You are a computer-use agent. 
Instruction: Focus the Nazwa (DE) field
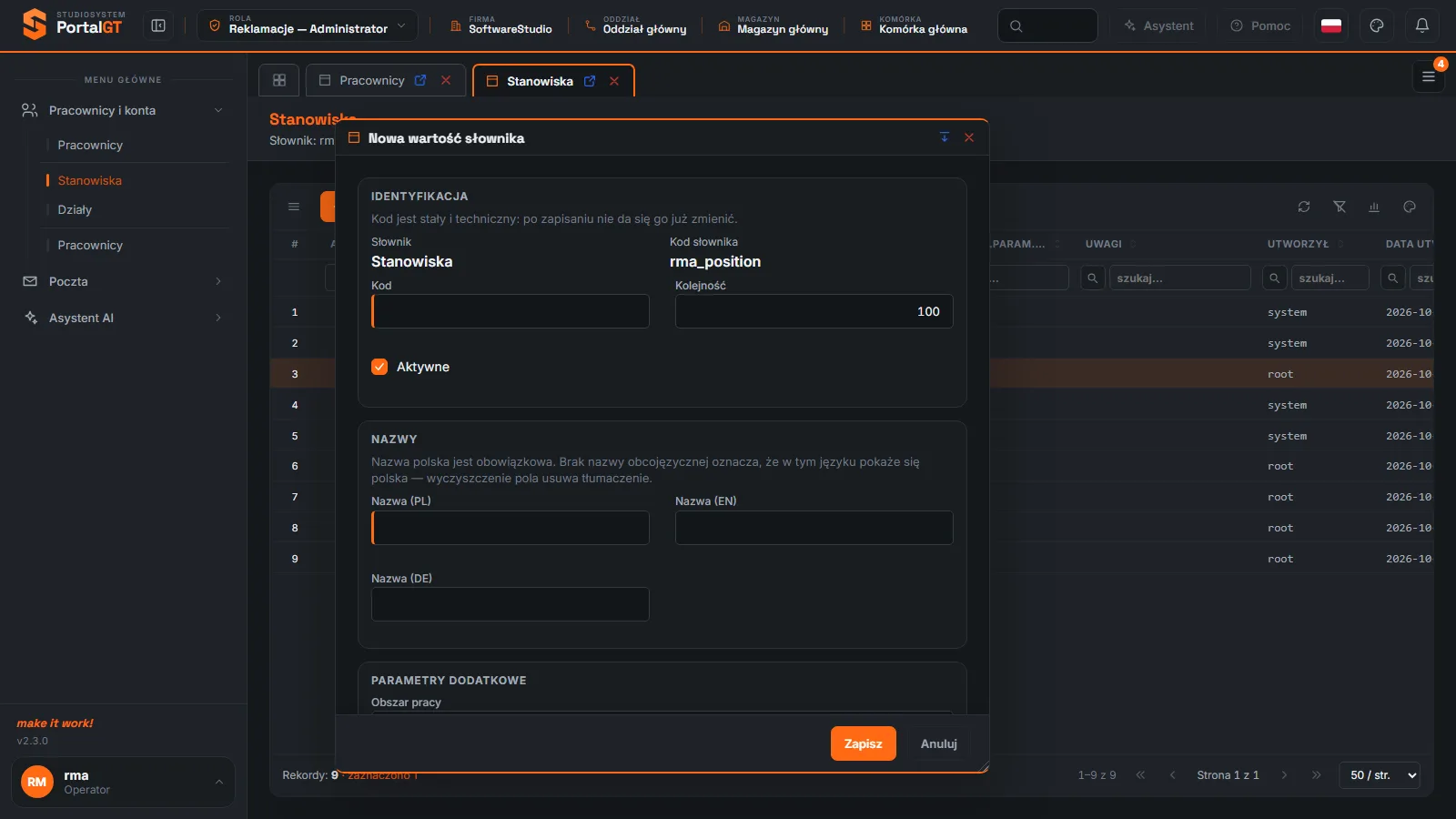point(511,604)
